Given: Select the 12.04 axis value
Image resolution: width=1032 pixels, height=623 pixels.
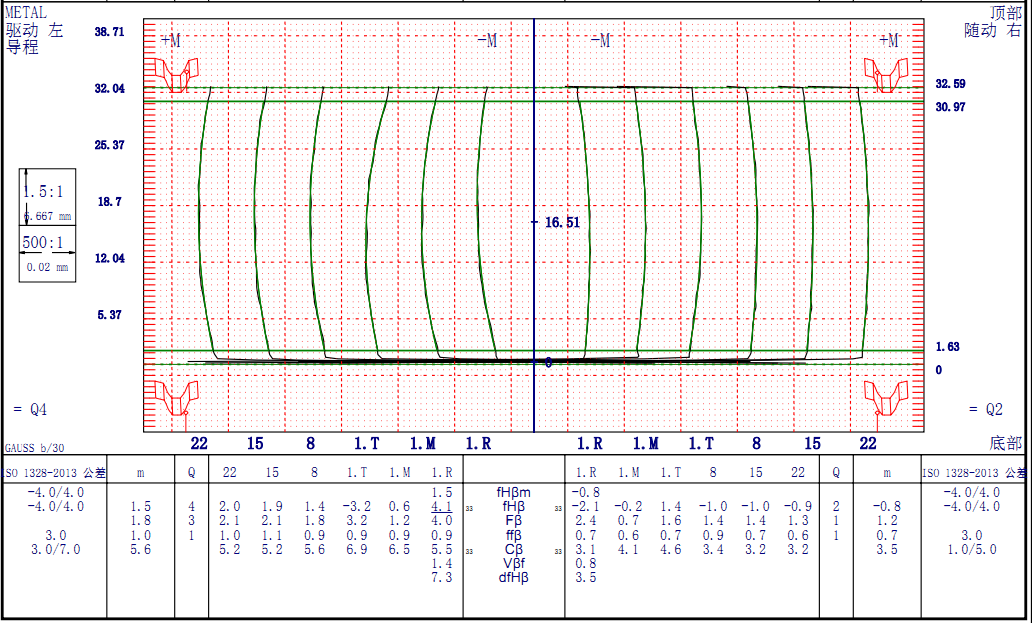Looking at the screenshot, I should (109, 259).
